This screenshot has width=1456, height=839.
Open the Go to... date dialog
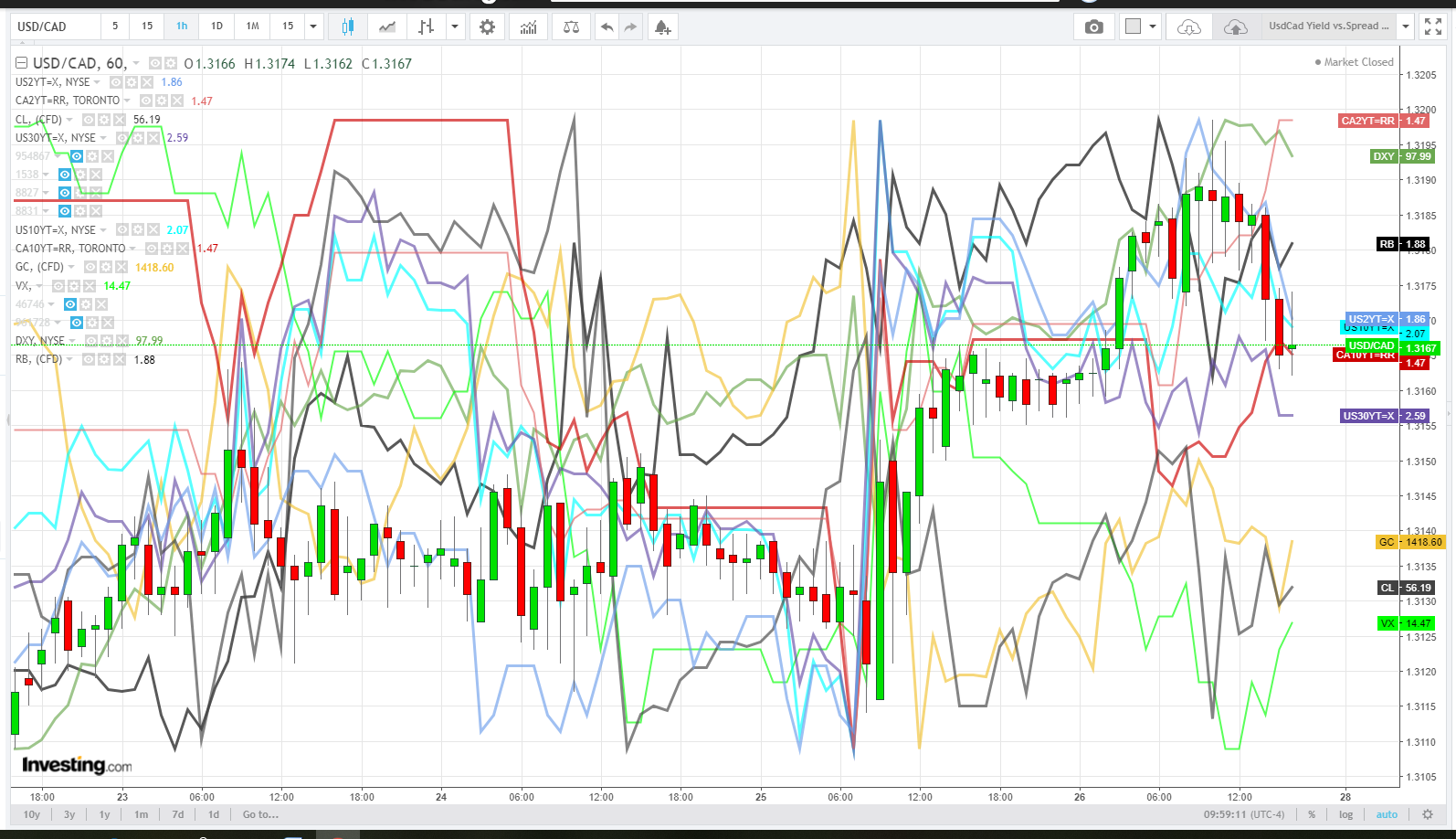(260, 814)
